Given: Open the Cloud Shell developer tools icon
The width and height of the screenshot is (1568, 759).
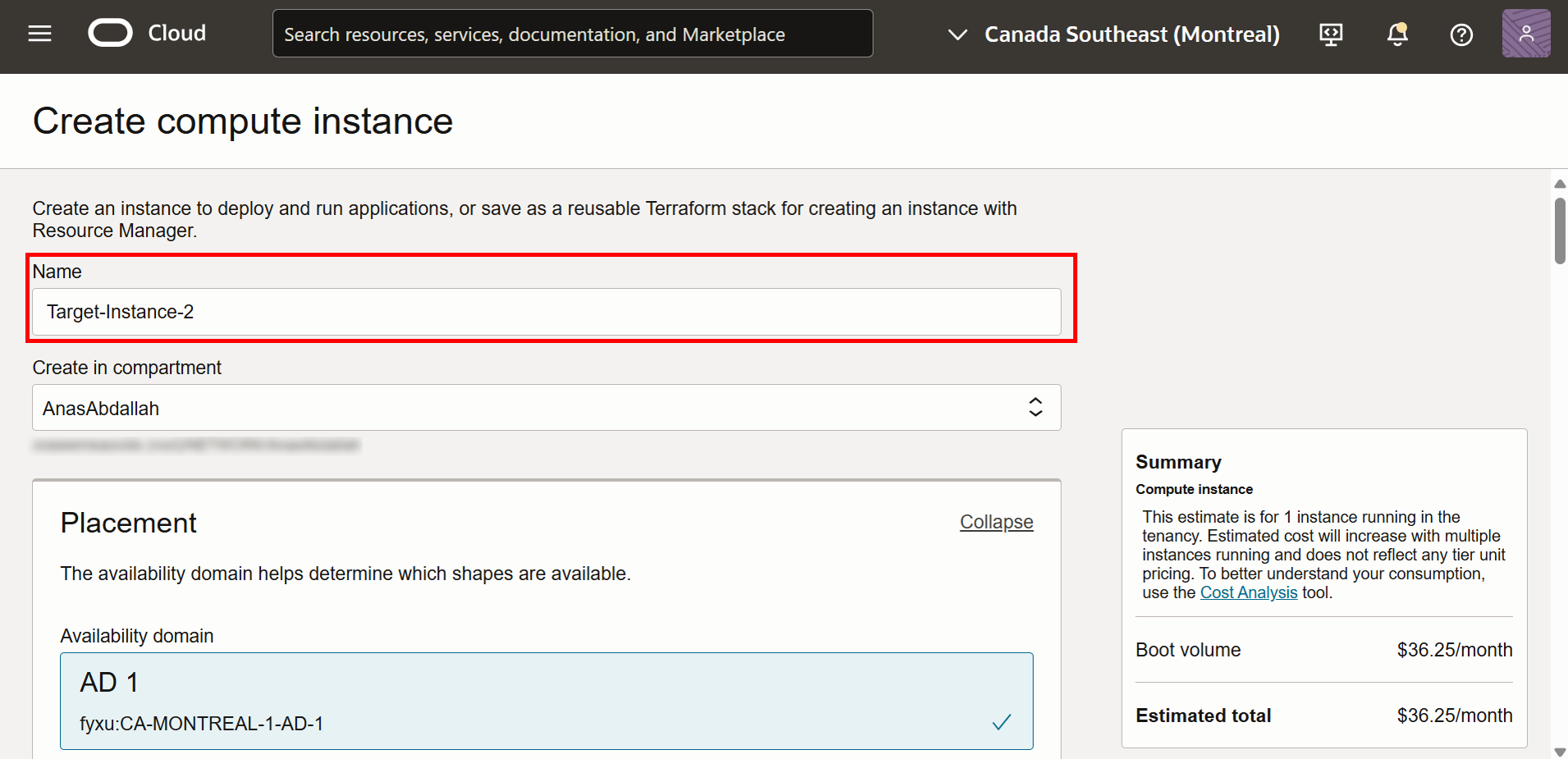Looking at the screenshot, I should pos(1331,34).
